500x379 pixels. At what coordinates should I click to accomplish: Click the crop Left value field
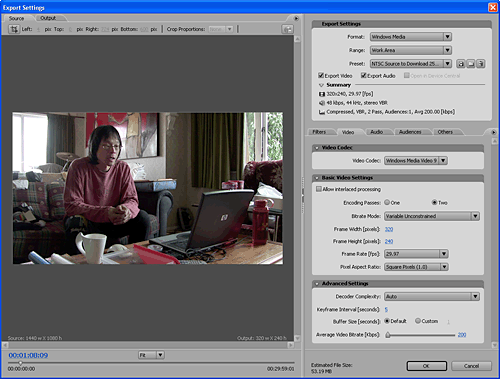pos(38,29)
